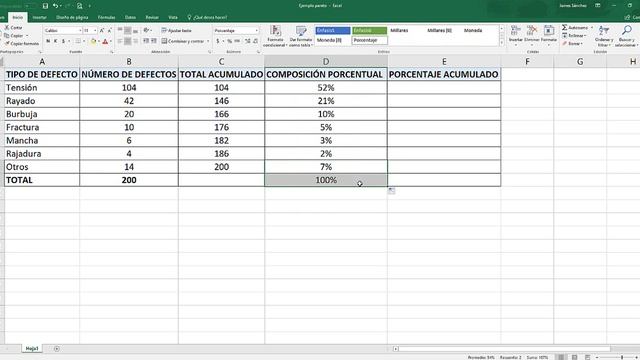This screenshot has height=360, width=640.
Task: Open Borrar clear dropdown
Action: [572, 43]
